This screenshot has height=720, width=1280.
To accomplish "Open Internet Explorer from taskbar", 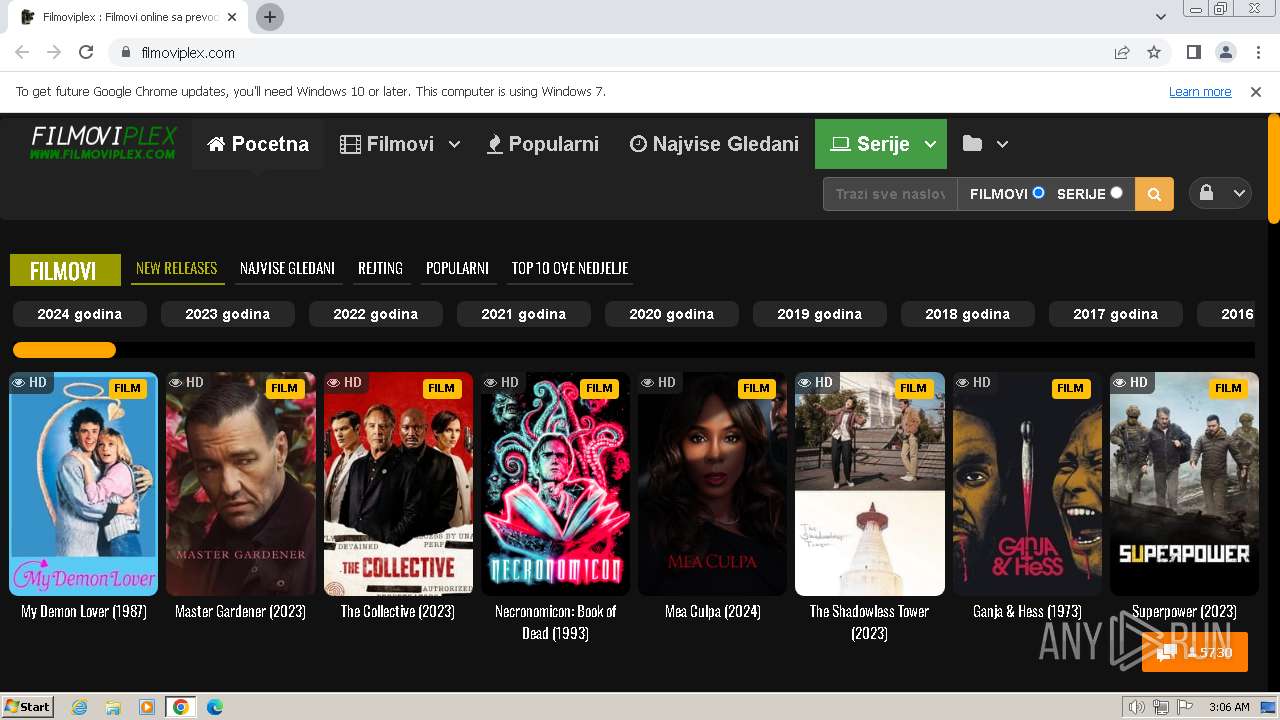I will tap(80, 707).
